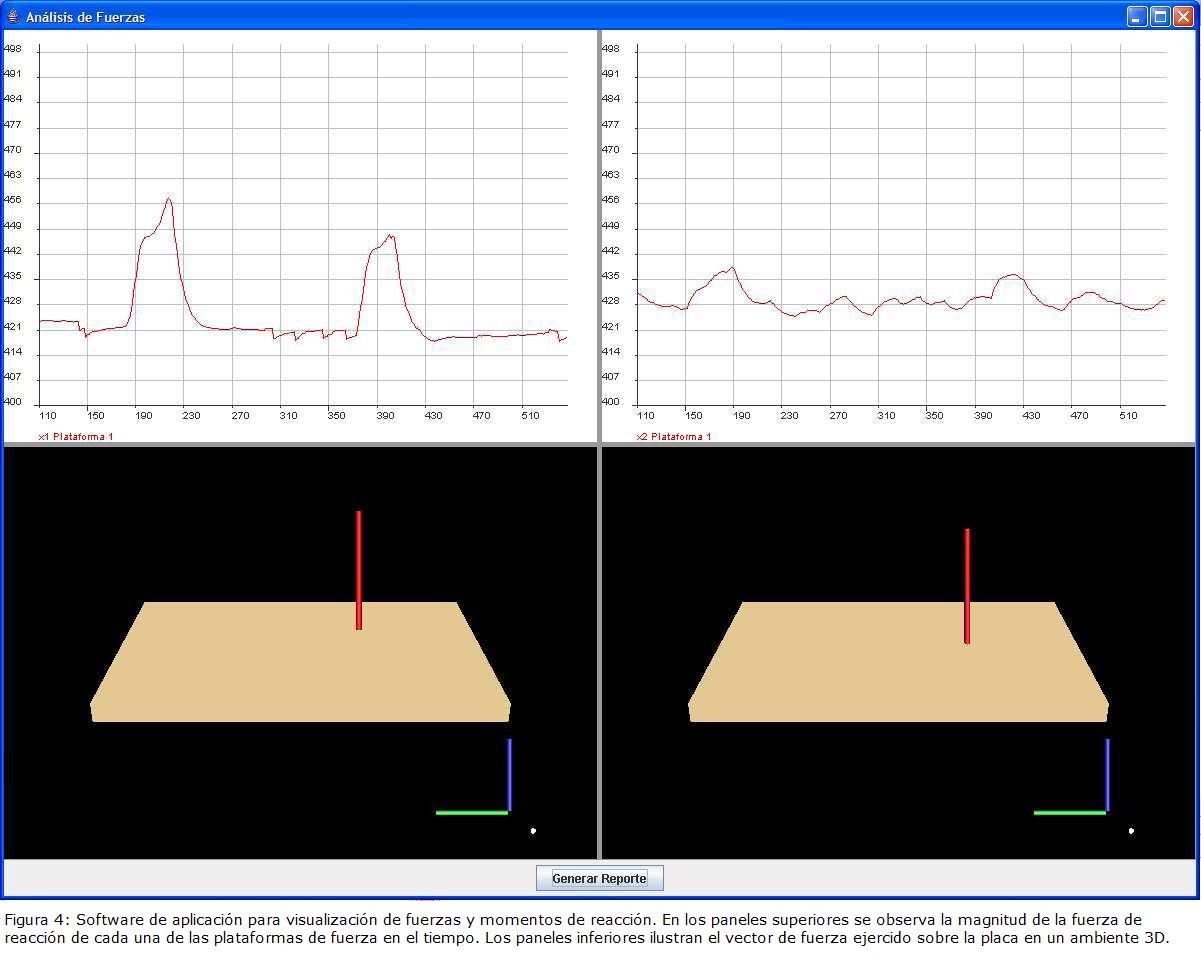The height and width of the screenshot is (958, 1201).
Task: Click the green horizontal axis in right 3D view
Action: pyautogui.click(x=1069, y=813)
